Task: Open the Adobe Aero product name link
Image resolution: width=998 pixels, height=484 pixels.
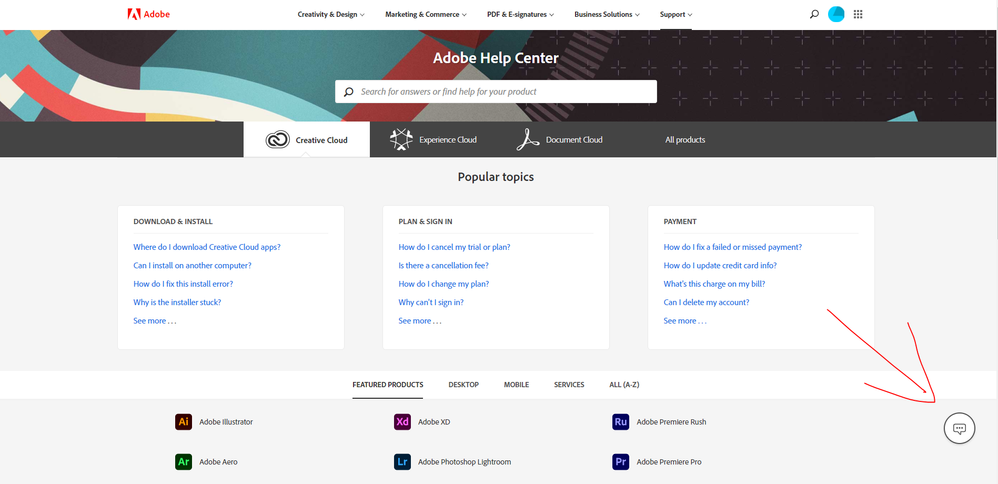Action: pos(218,462)
